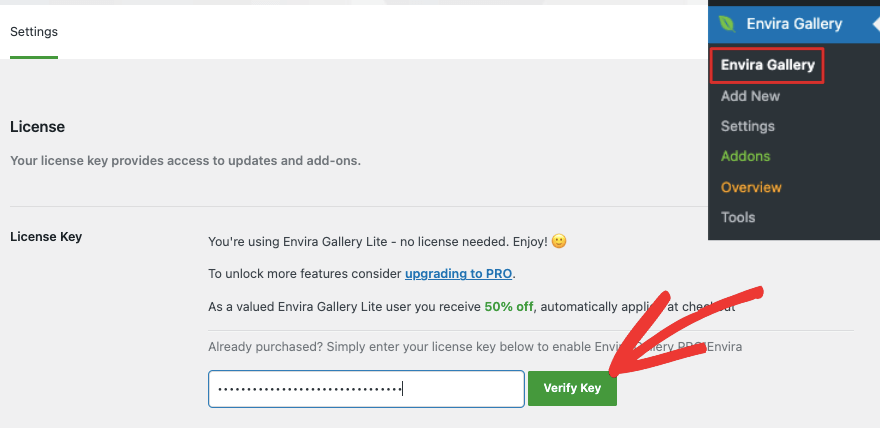Focus the masked license key field
This screenshot has height=428, width=880.
click(366, 389)
